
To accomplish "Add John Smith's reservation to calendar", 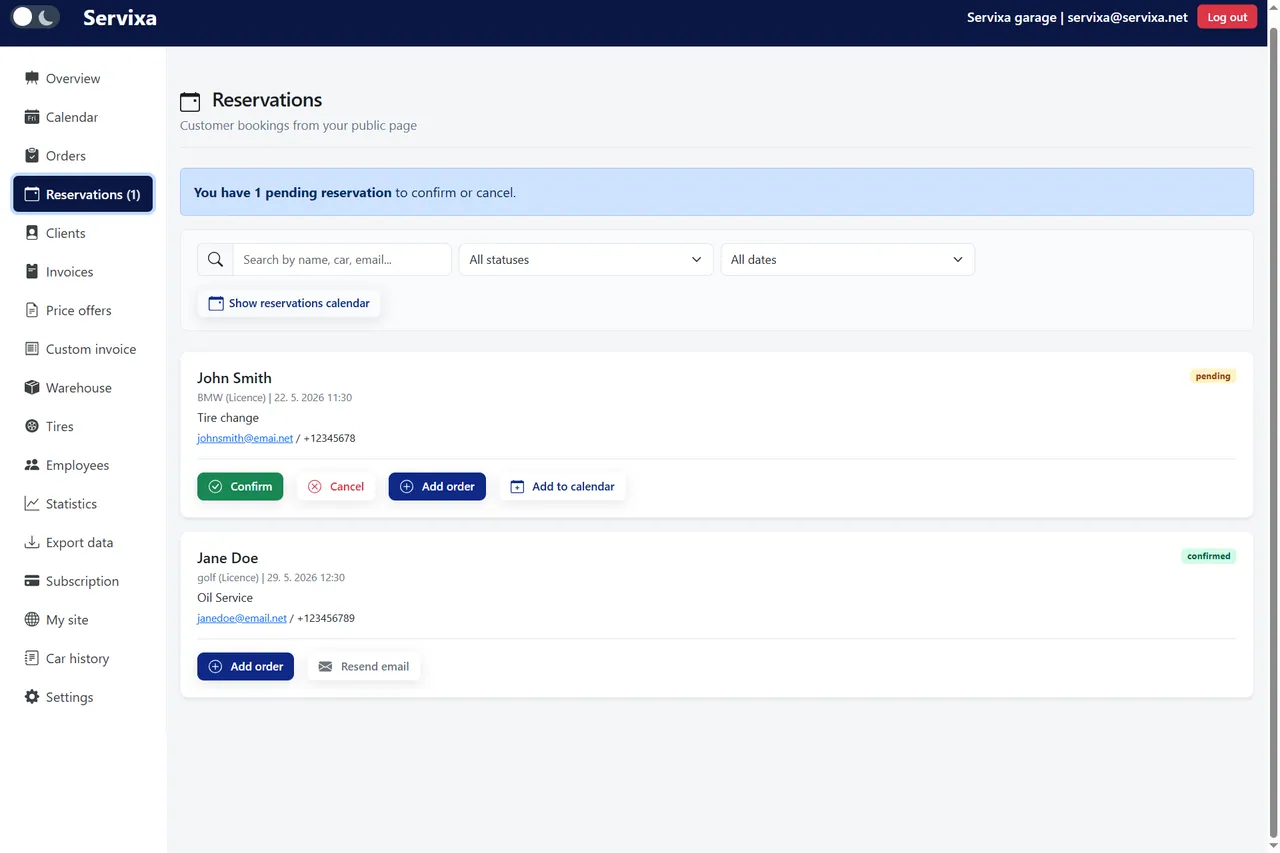I will (562, 486).
